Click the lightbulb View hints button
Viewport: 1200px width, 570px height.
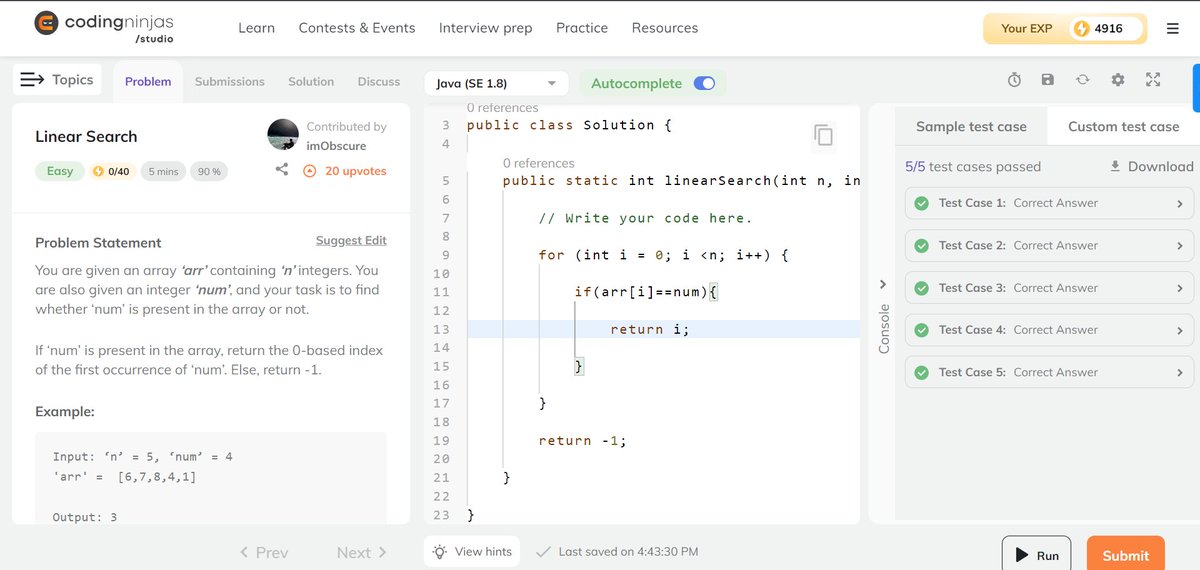point(472,551)
